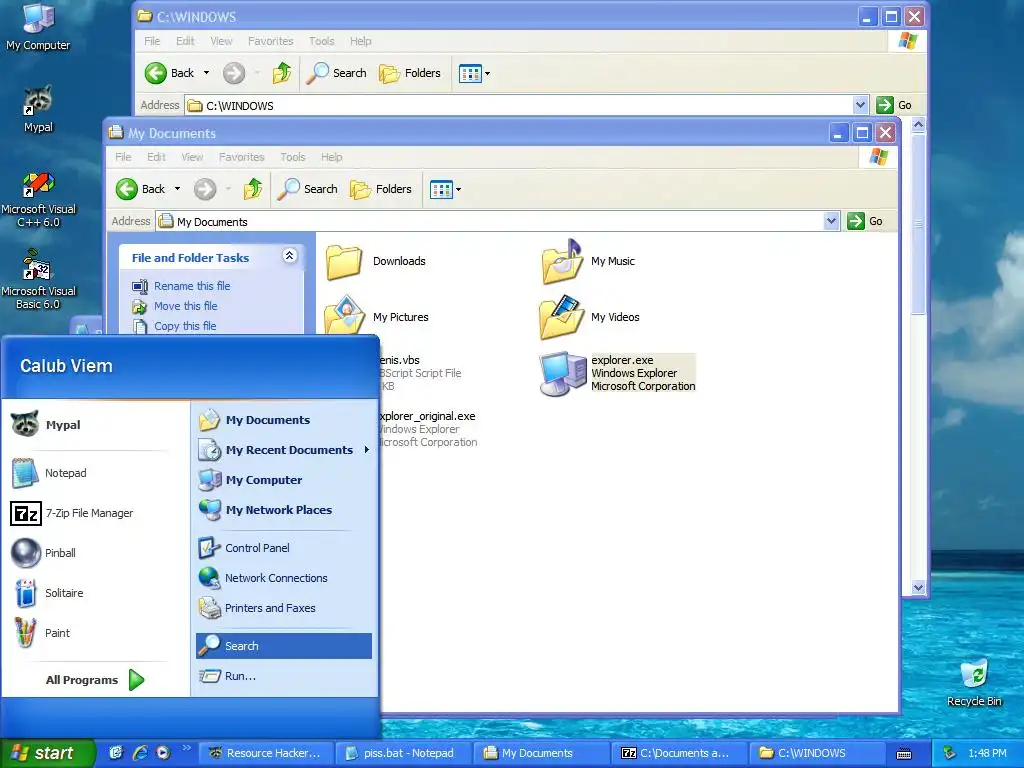
Task: Launch 7-Zip File Manager from Start menu
Action: tap(95, 513)
